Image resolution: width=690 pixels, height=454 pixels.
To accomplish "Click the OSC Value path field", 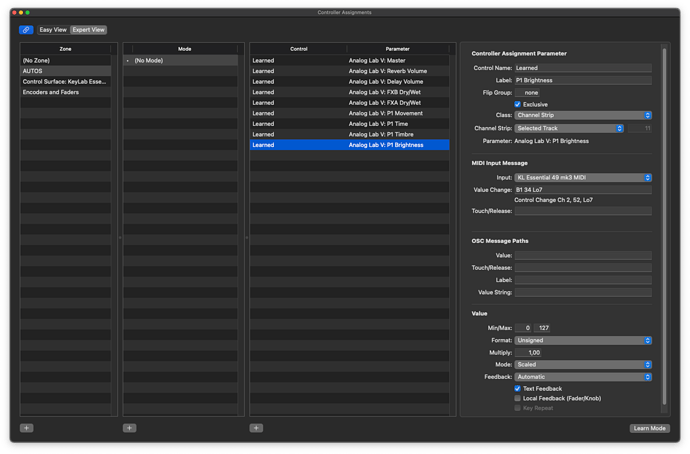I will (x=583, y=256).
